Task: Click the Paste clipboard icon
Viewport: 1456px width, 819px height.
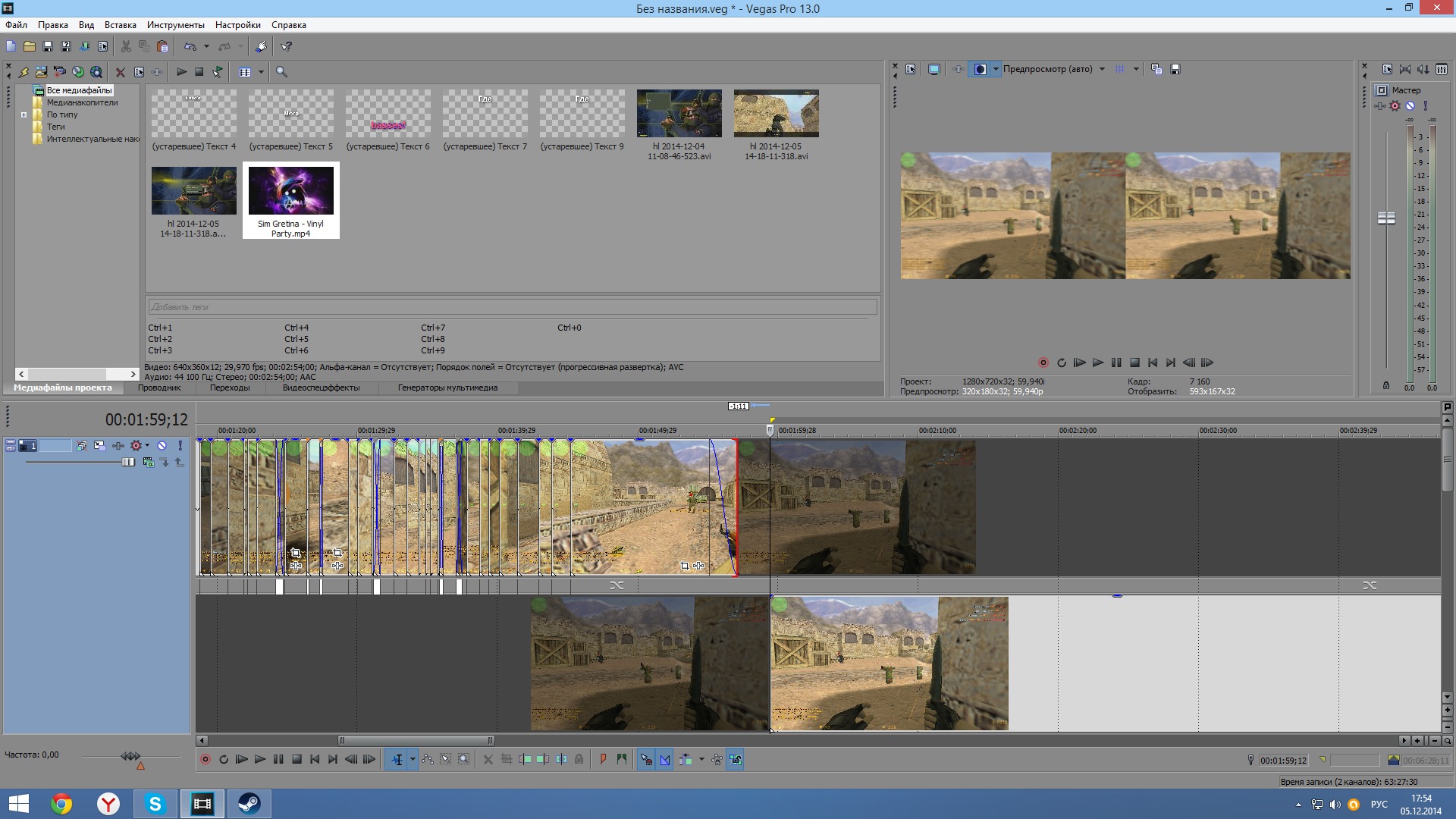Action: pos(162,46)
